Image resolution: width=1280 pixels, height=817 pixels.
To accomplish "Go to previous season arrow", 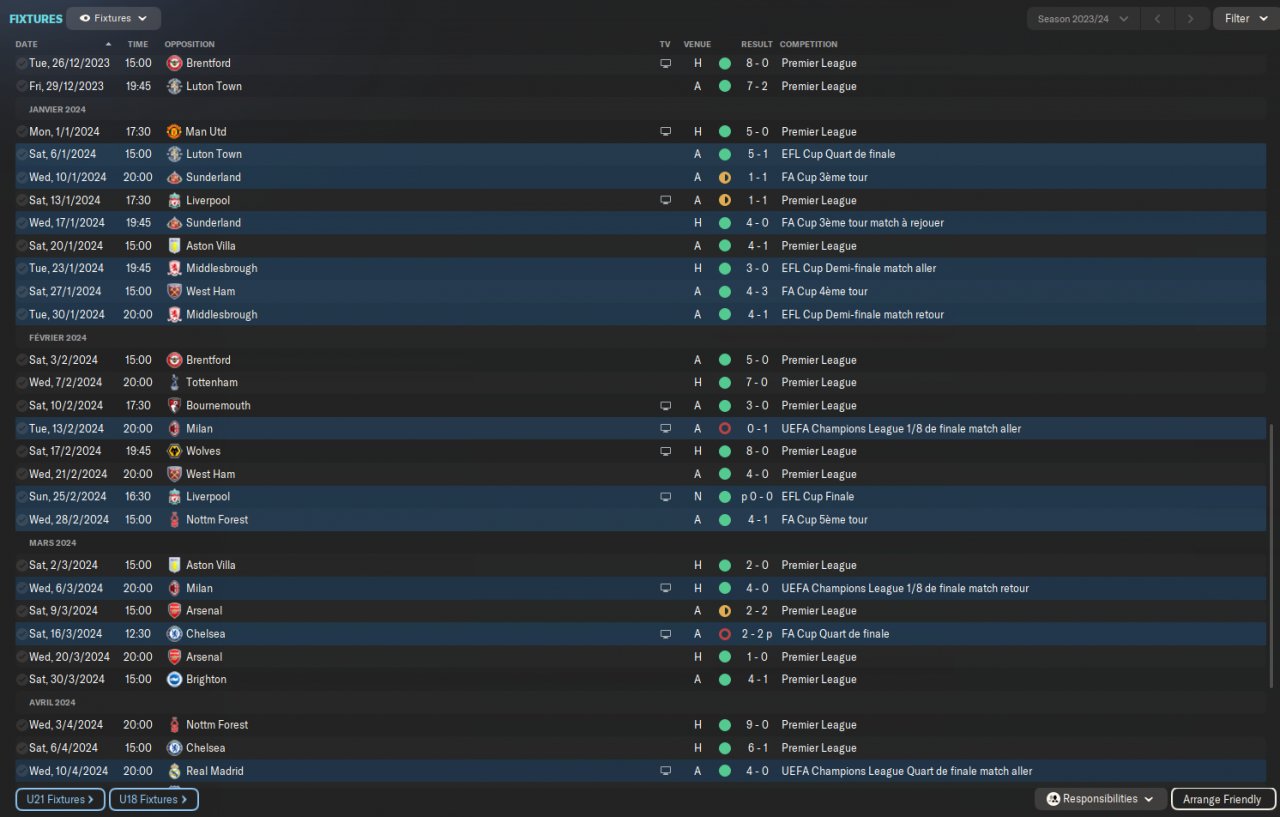I will (1157, 18).
